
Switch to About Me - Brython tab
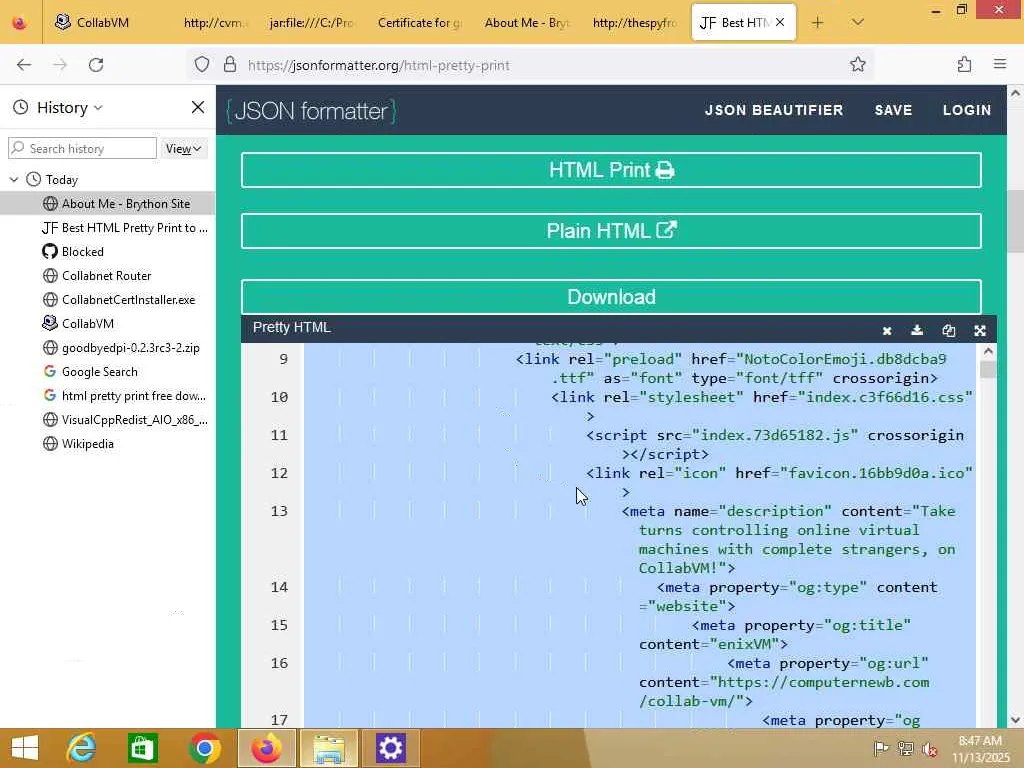[x=526, y=23]
